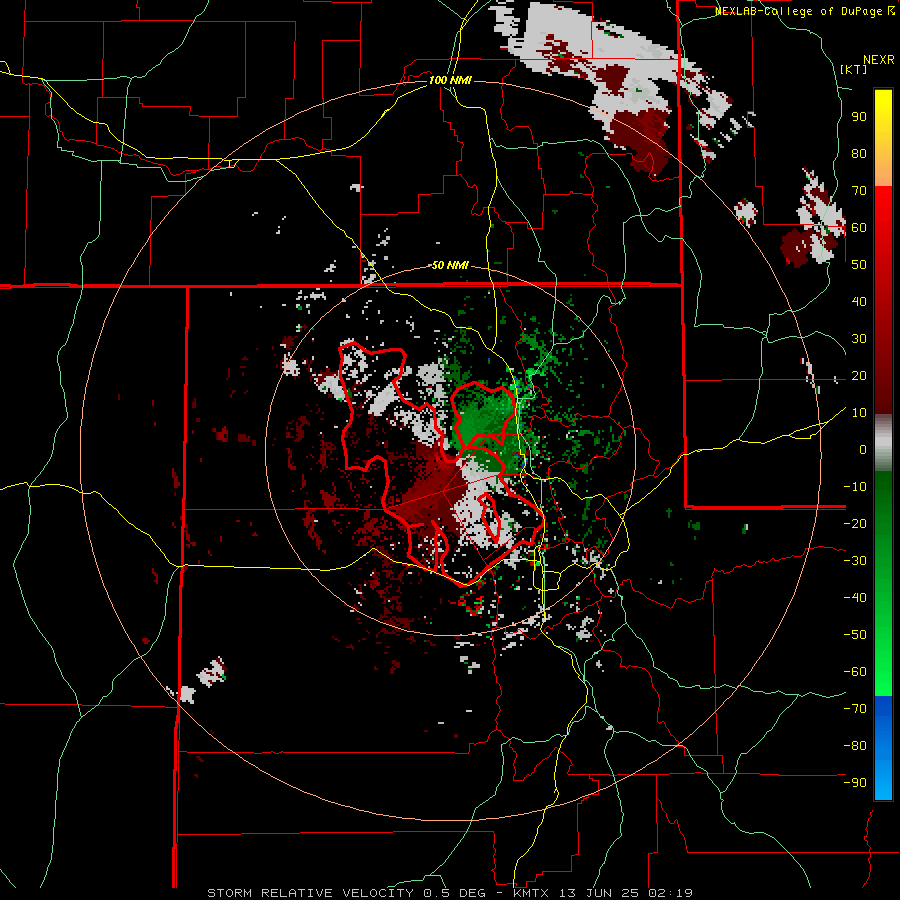The height and width of the screenshot is (900, 900).
Task: Click the 90 value on velocity scale
Action: pyautogui.click(x=859, y=117)
